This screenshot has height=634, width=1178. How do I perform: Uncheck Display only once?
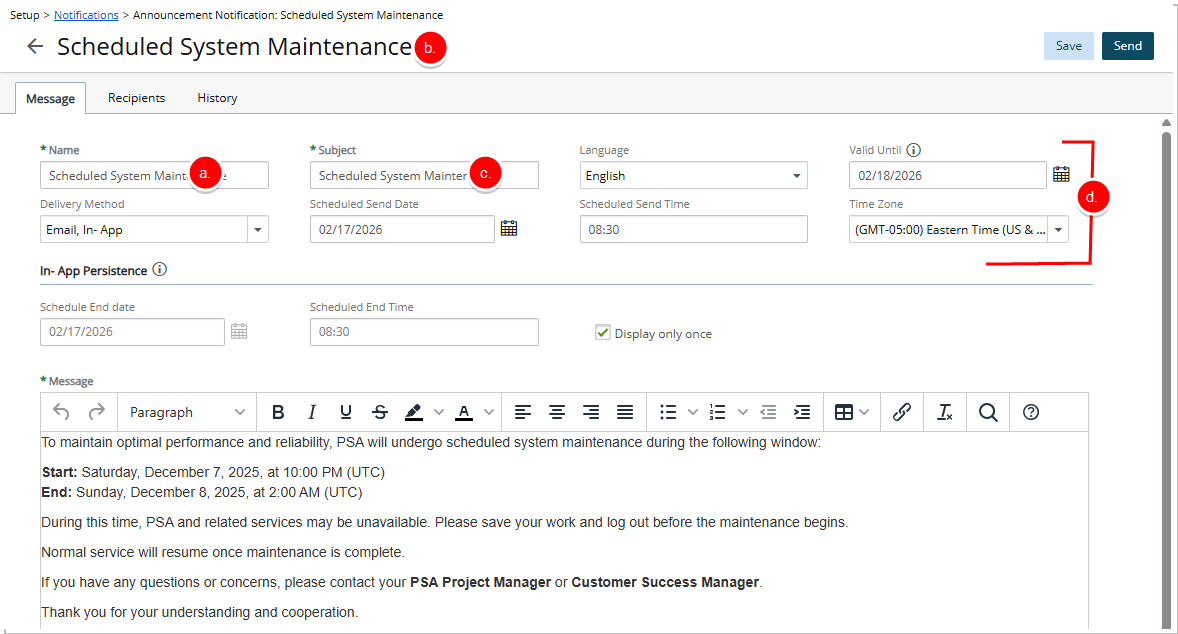tap(602, 332)
